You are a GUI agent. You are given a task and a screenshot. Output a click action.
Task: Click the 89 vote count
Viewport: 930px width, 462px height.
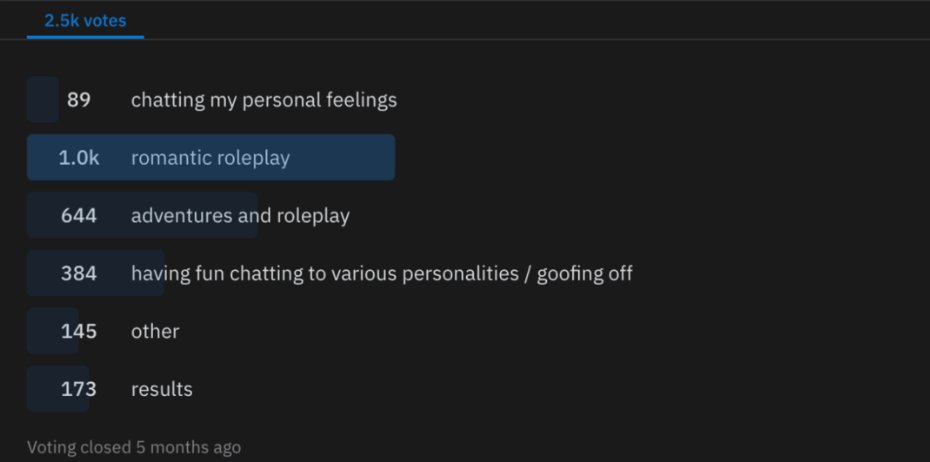79,100
